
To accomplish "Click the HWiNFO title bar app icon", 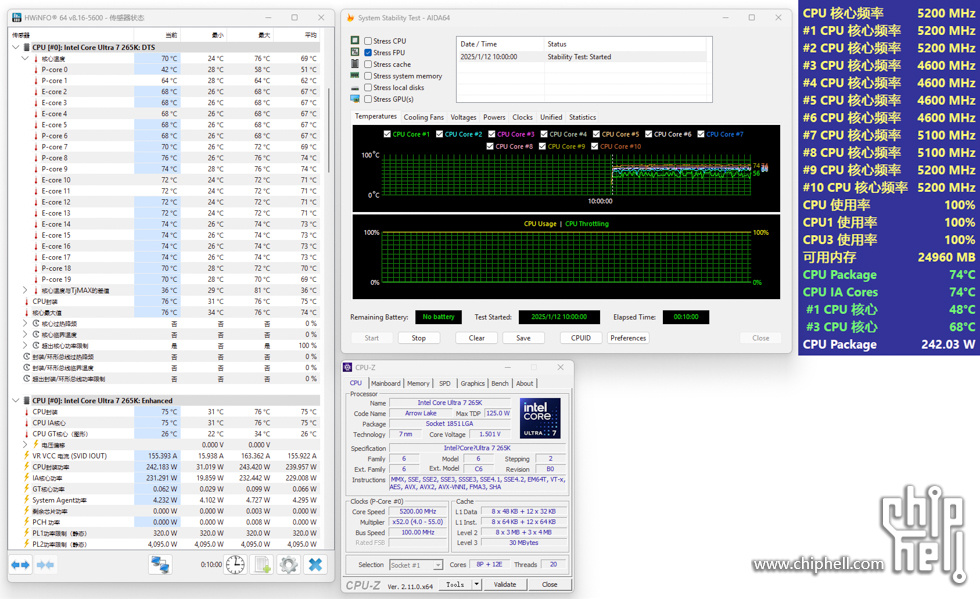I will [x=16, y=18].
